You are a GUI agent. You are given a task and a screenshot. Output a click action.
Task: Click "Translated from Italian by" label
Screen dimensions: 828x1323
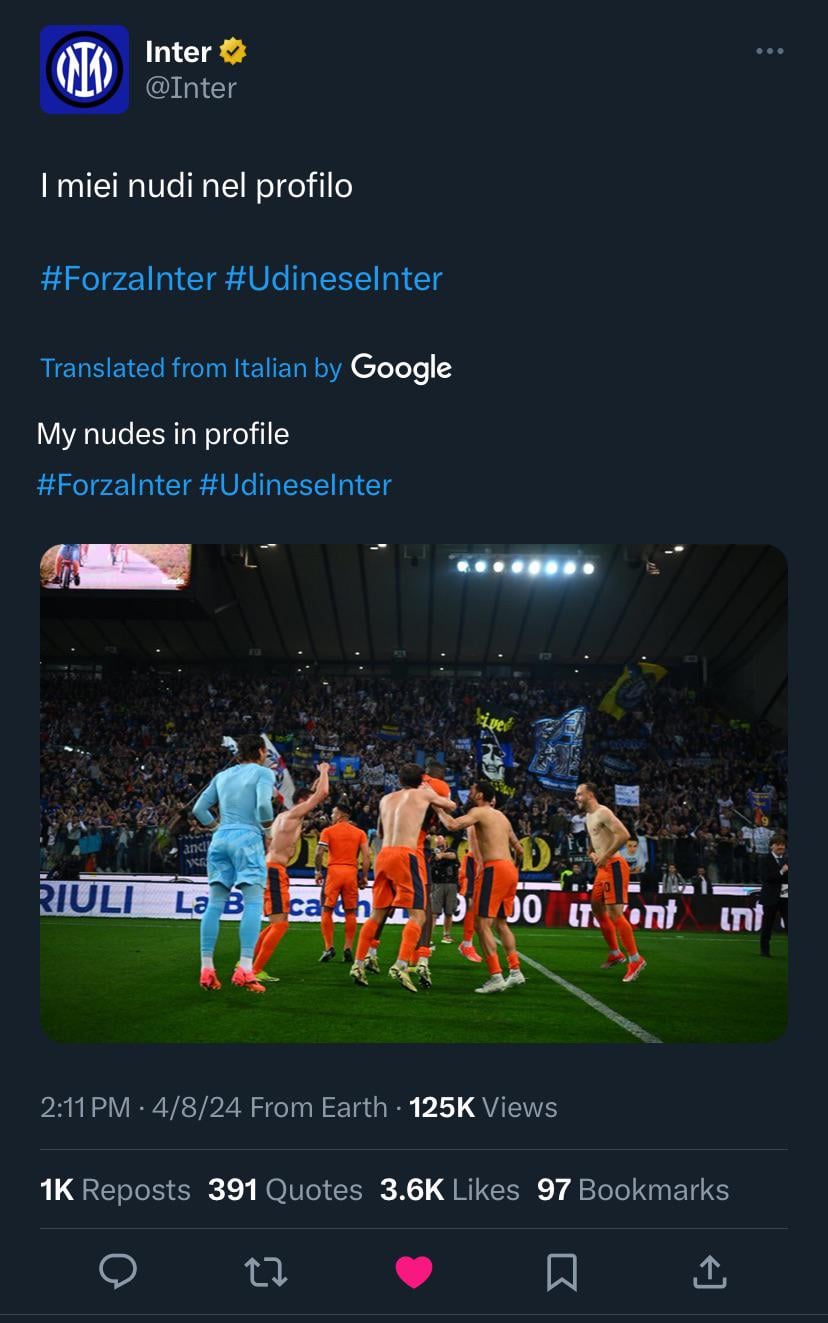191,368
